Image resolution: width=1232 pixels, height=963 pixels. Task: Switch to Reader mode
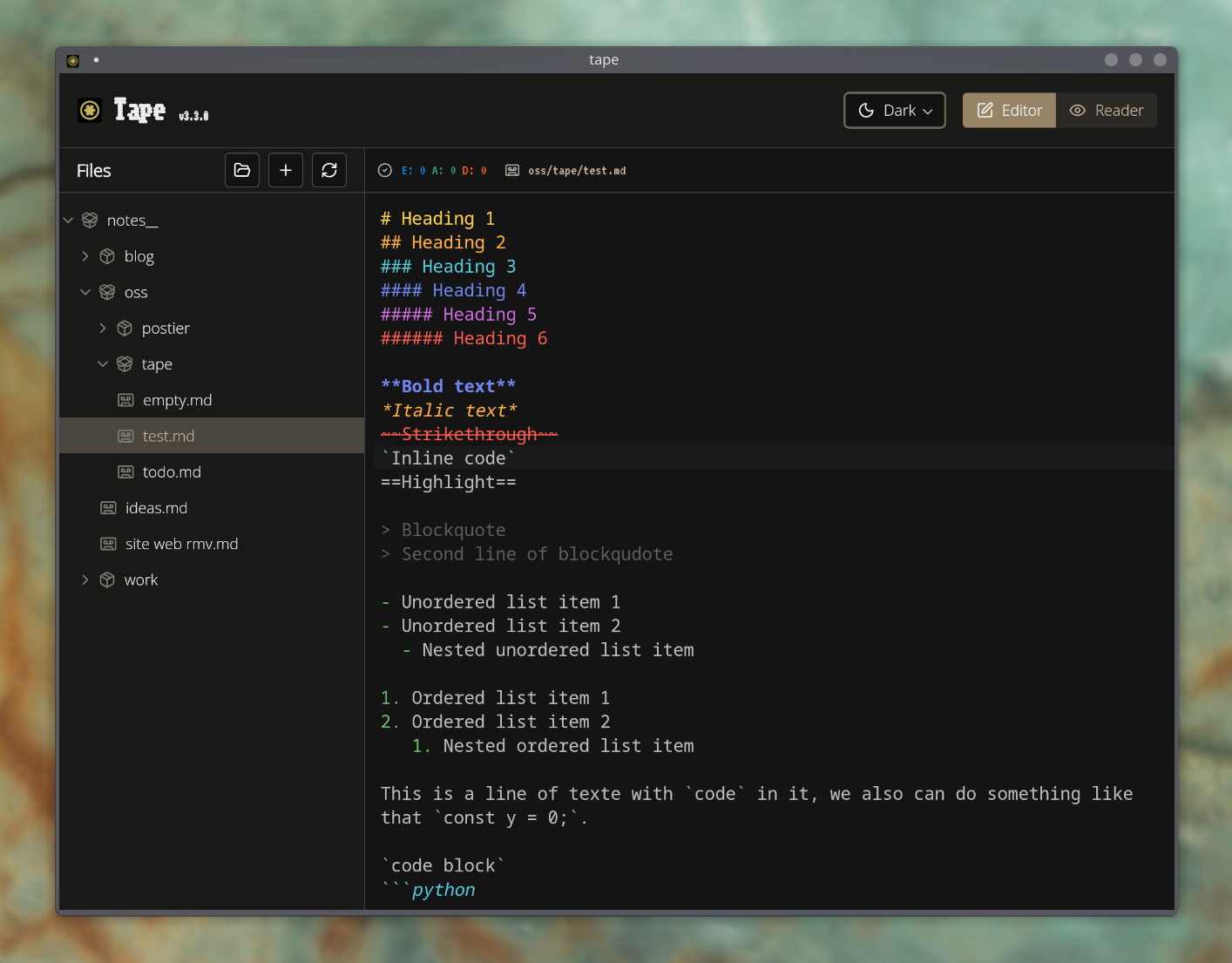1107,111
